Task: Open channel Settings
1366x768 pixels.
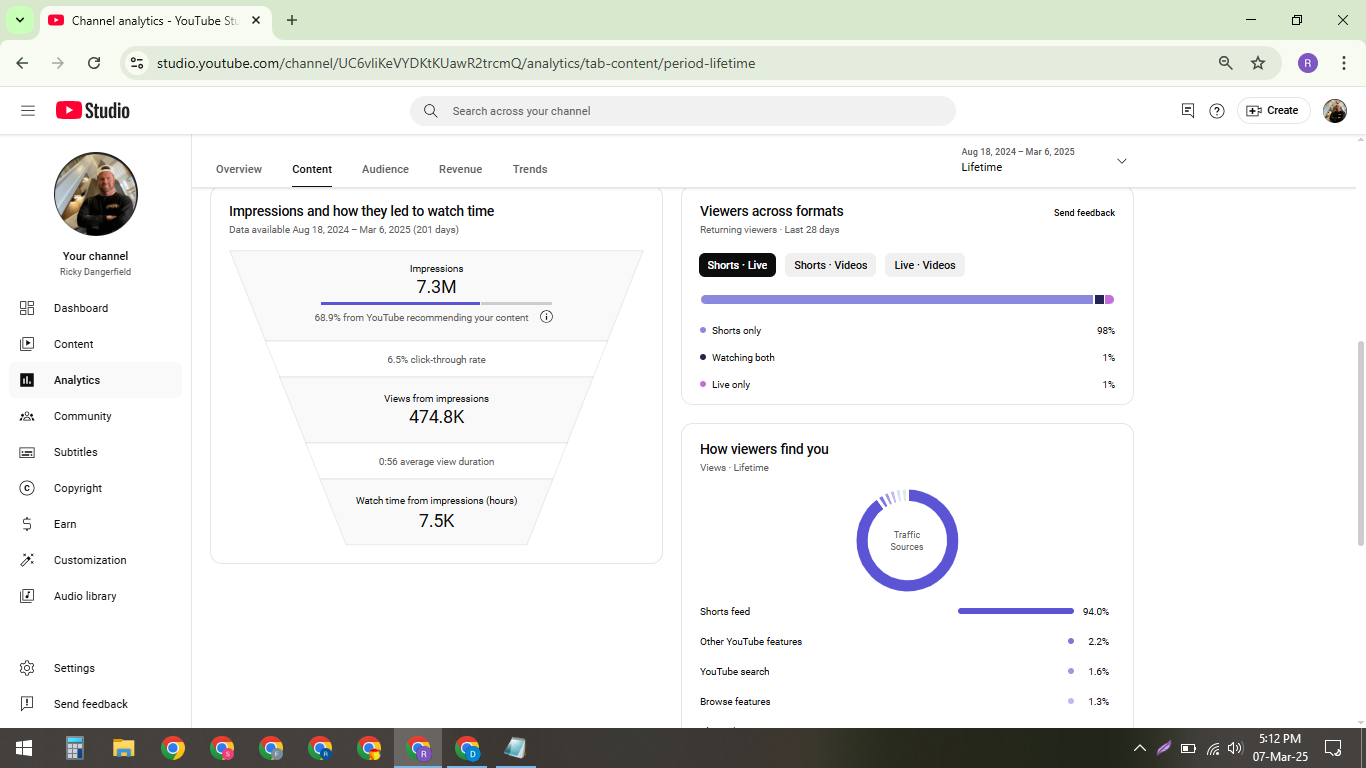Action: 96,668
